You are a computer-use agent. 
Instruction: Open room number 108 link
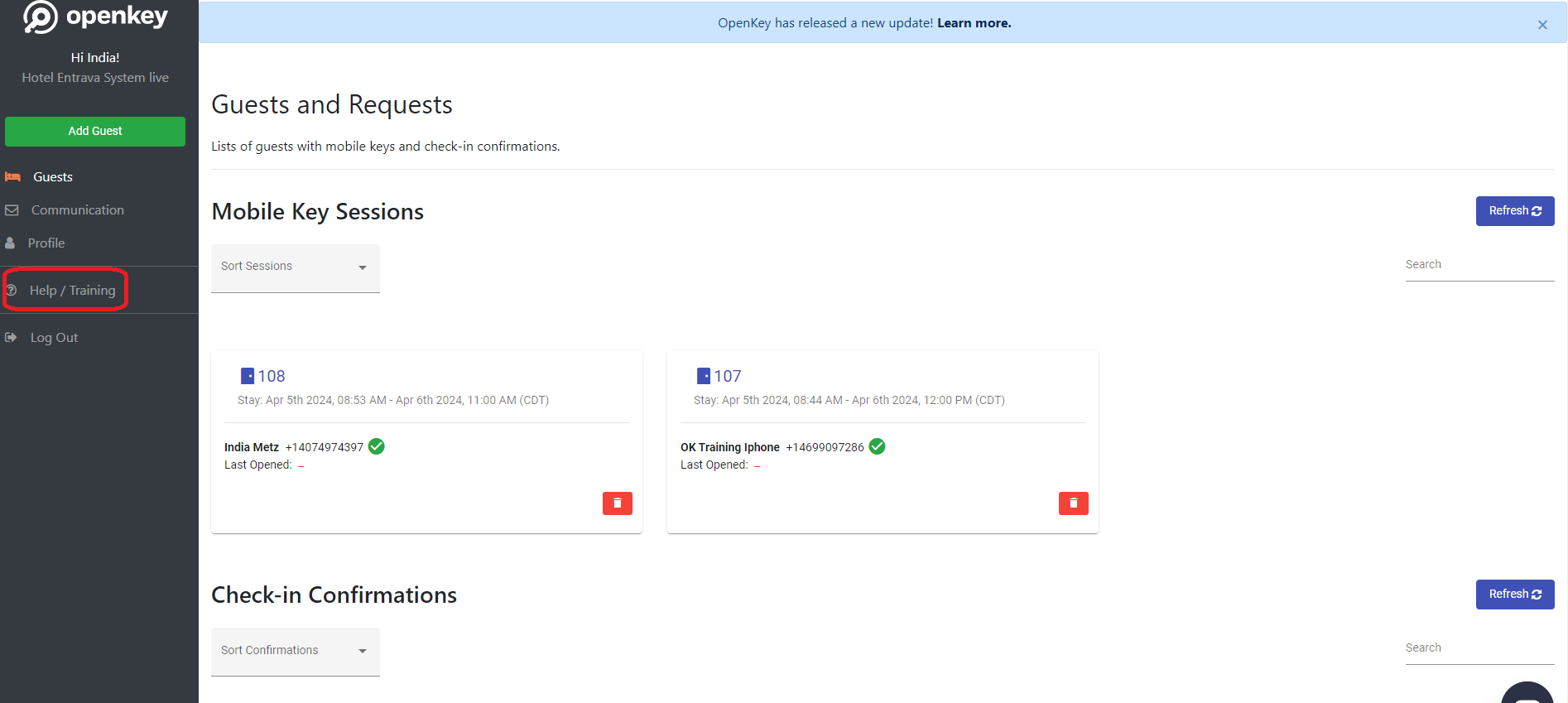pyautogui.click(x=272, y=376)
